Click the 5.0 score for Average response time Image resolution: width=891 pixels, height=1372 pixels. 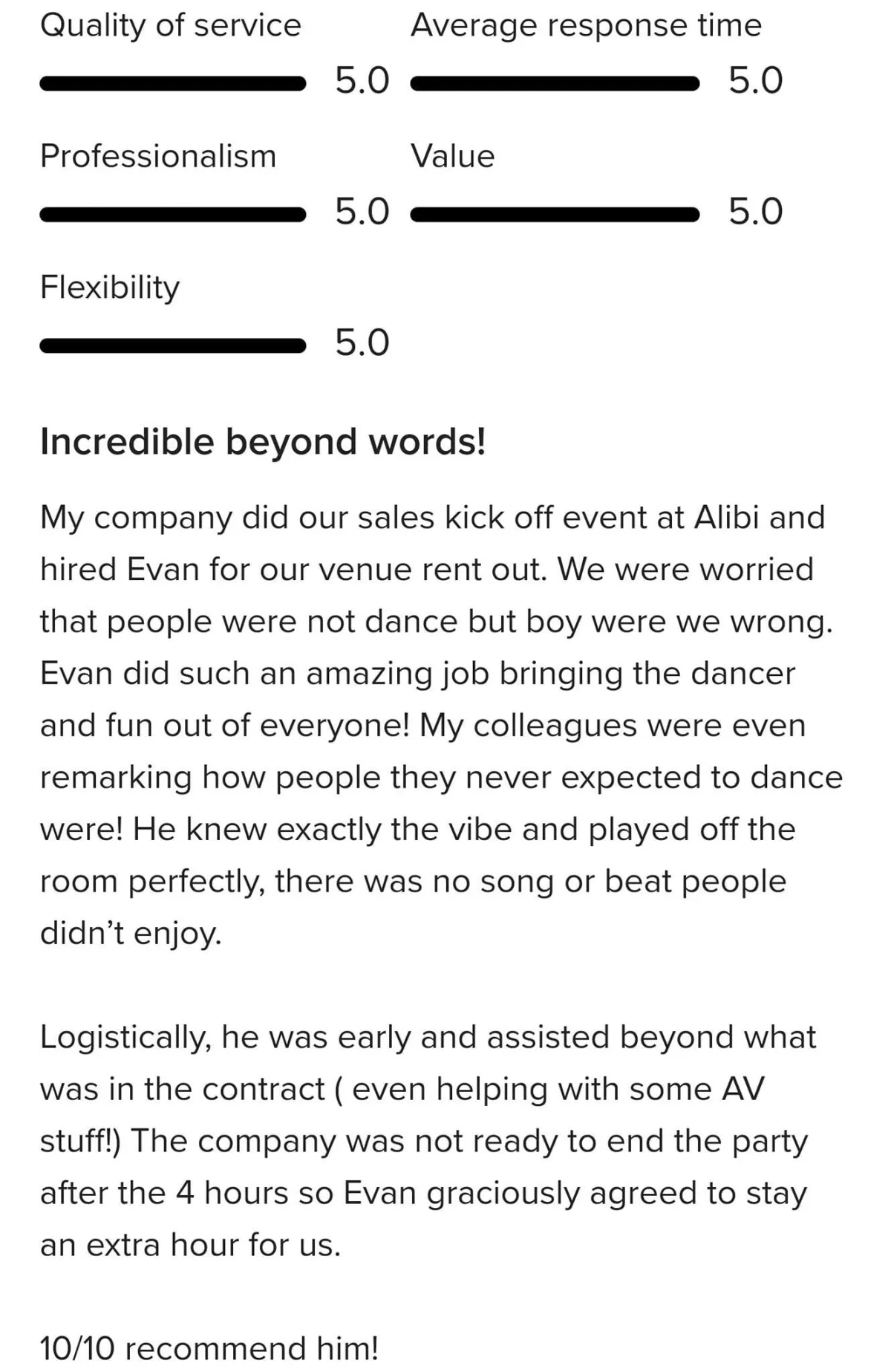click(x=755, y=81)
